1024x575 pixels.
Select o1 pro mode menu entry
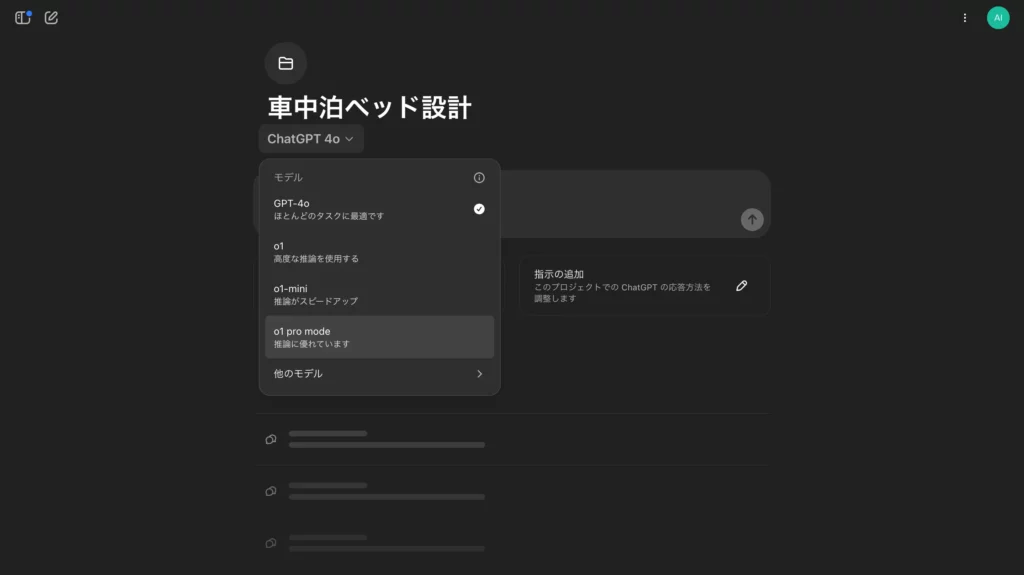click(379, 337)
